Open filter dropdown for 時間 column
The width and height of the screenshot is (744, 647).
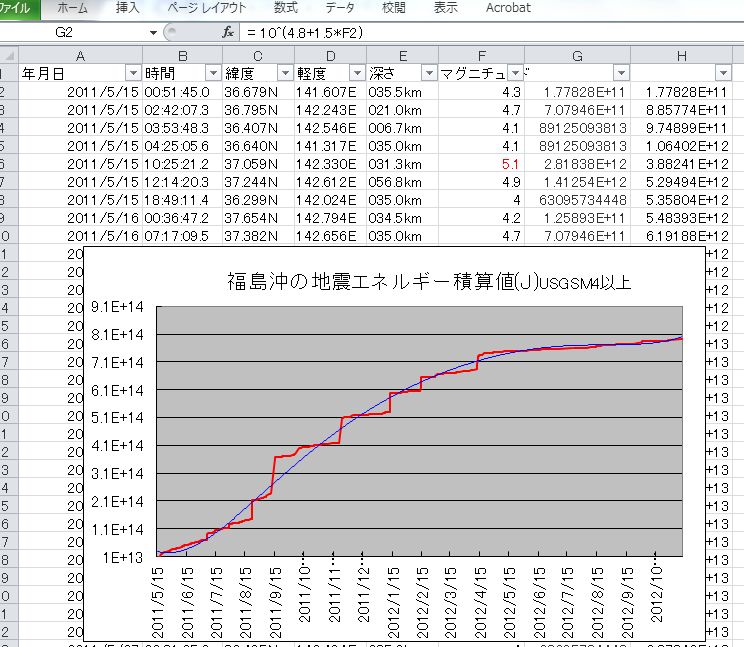point(212,73)
